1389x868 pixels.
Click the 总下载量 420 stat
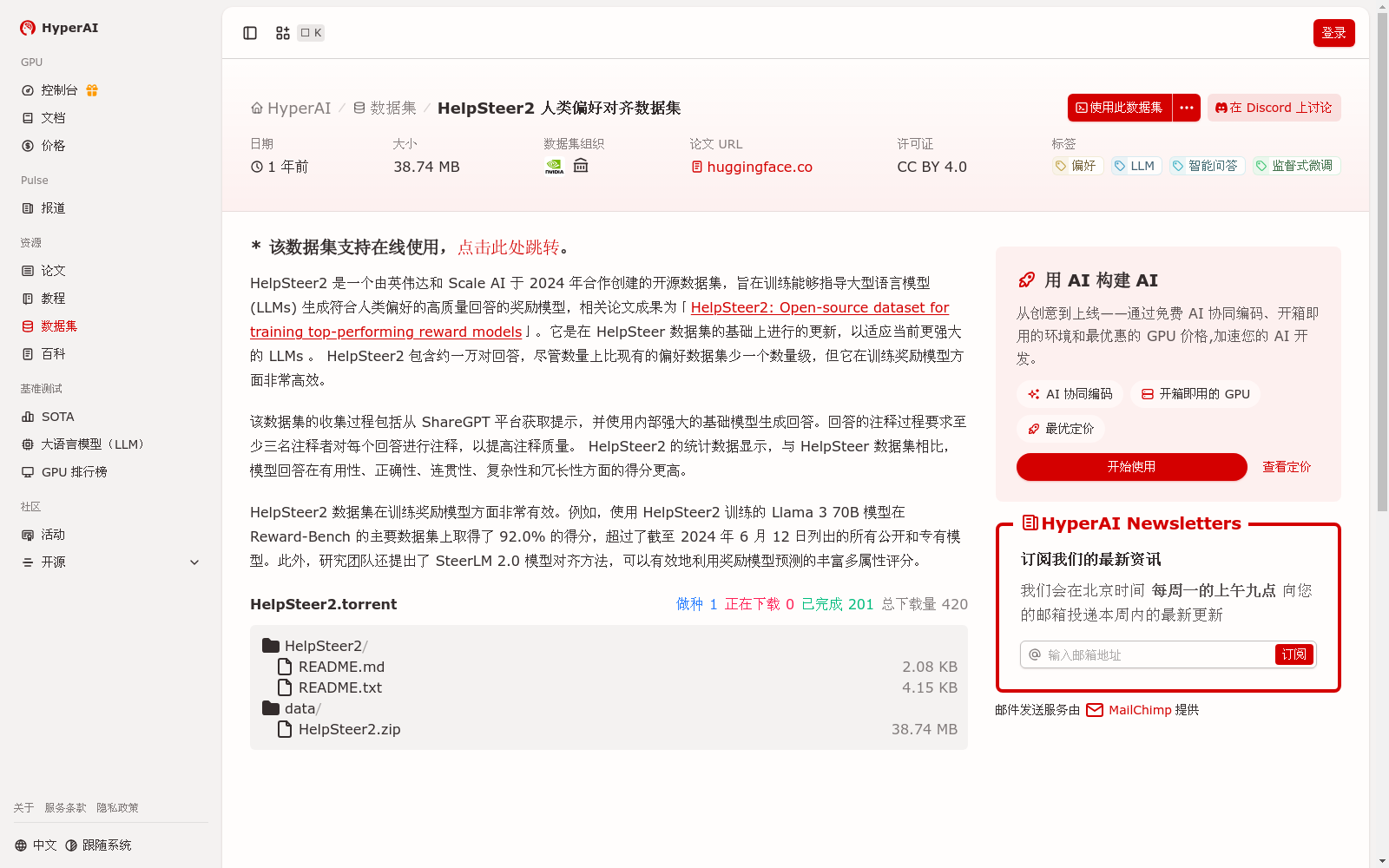(x=925, y=604)
